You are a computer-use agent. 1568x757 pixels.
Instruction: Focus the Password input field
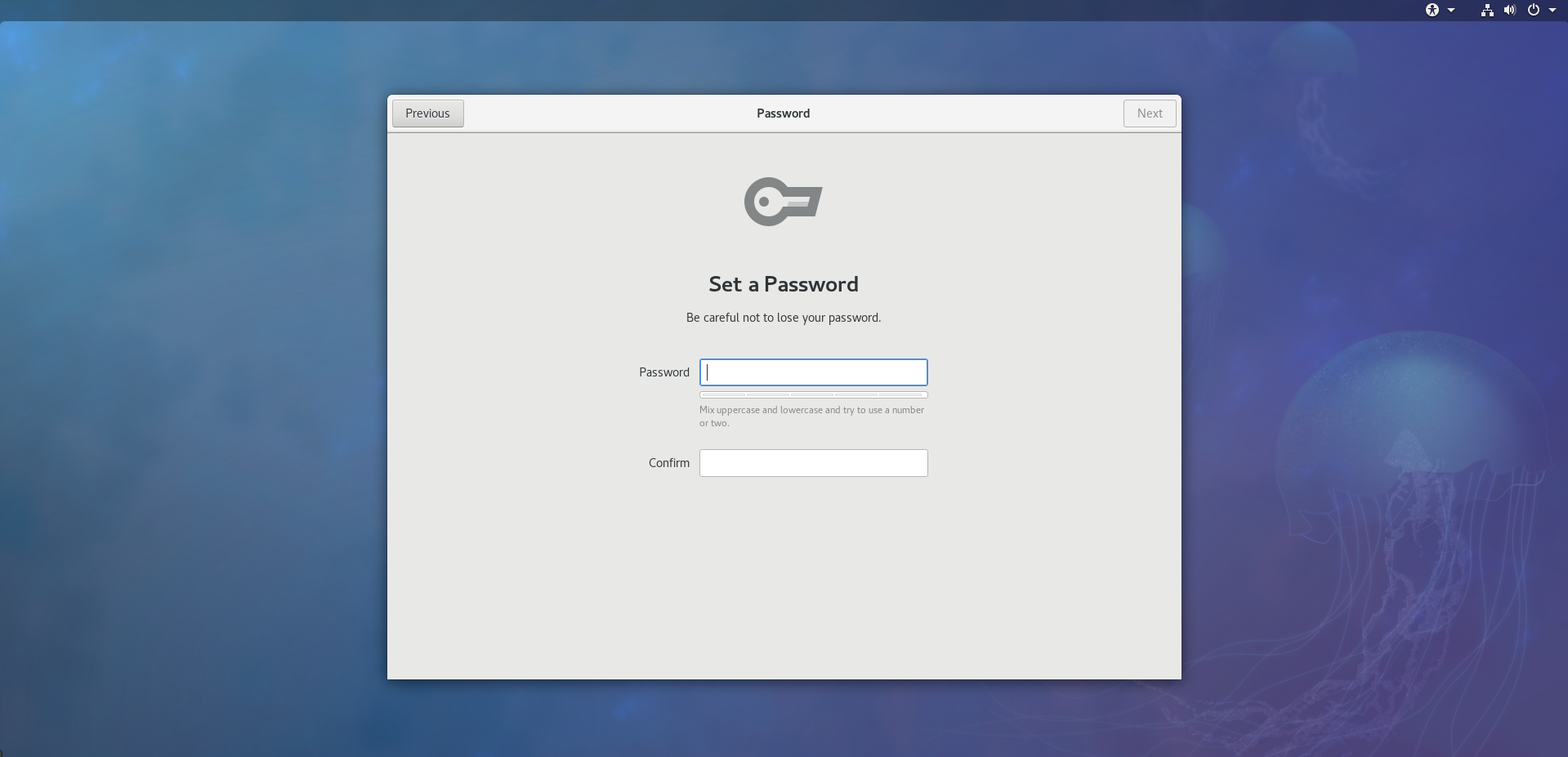coord(813,372)
